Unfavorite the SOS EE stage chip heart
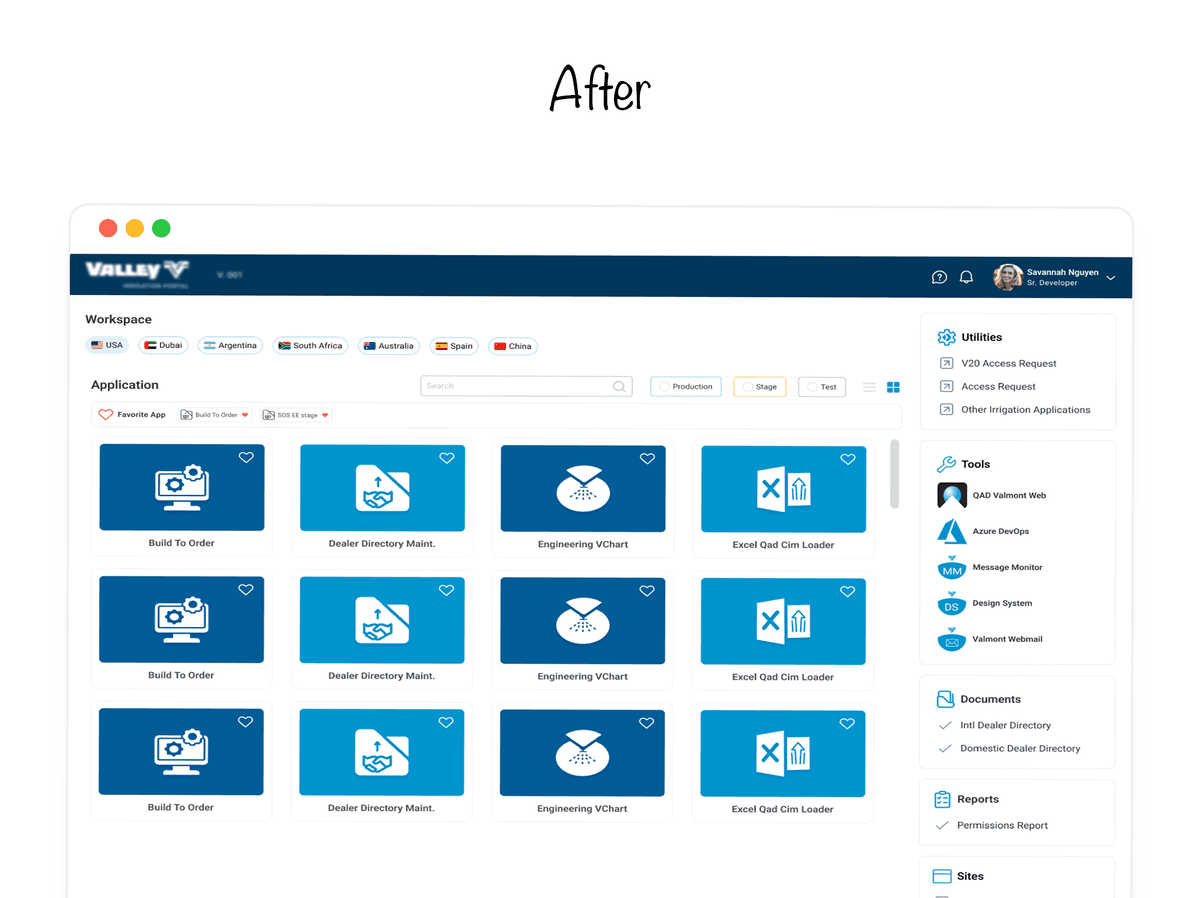Screen dimensions: 1200x898 324,415
